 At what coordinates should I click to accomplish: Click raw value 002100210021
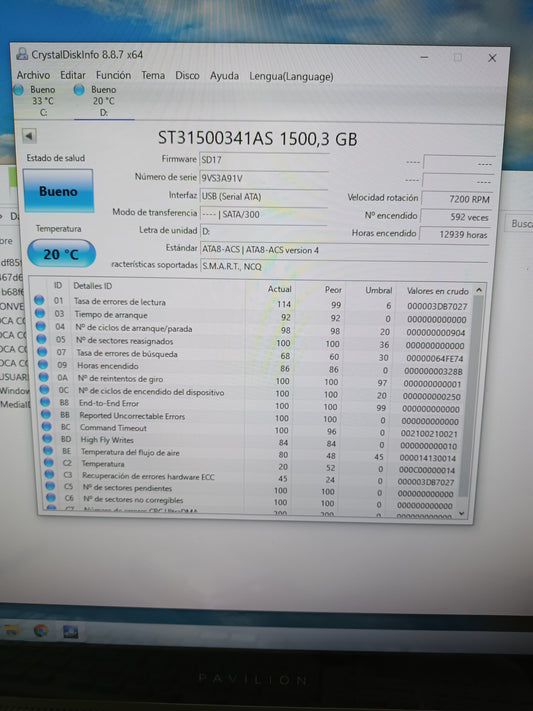coord(429,434)
